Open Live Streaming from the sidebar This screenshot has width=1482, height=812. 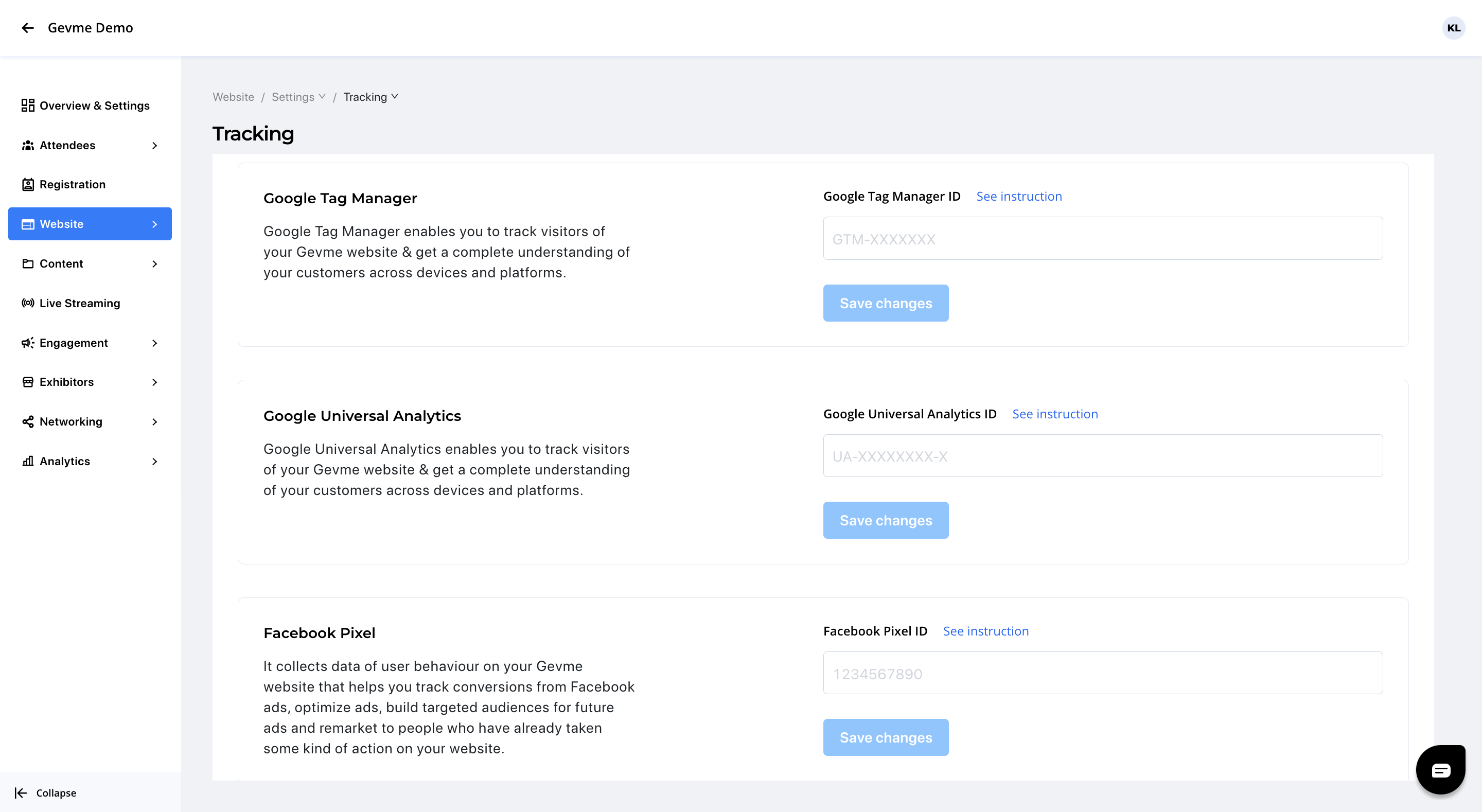[x=80, y=303]
